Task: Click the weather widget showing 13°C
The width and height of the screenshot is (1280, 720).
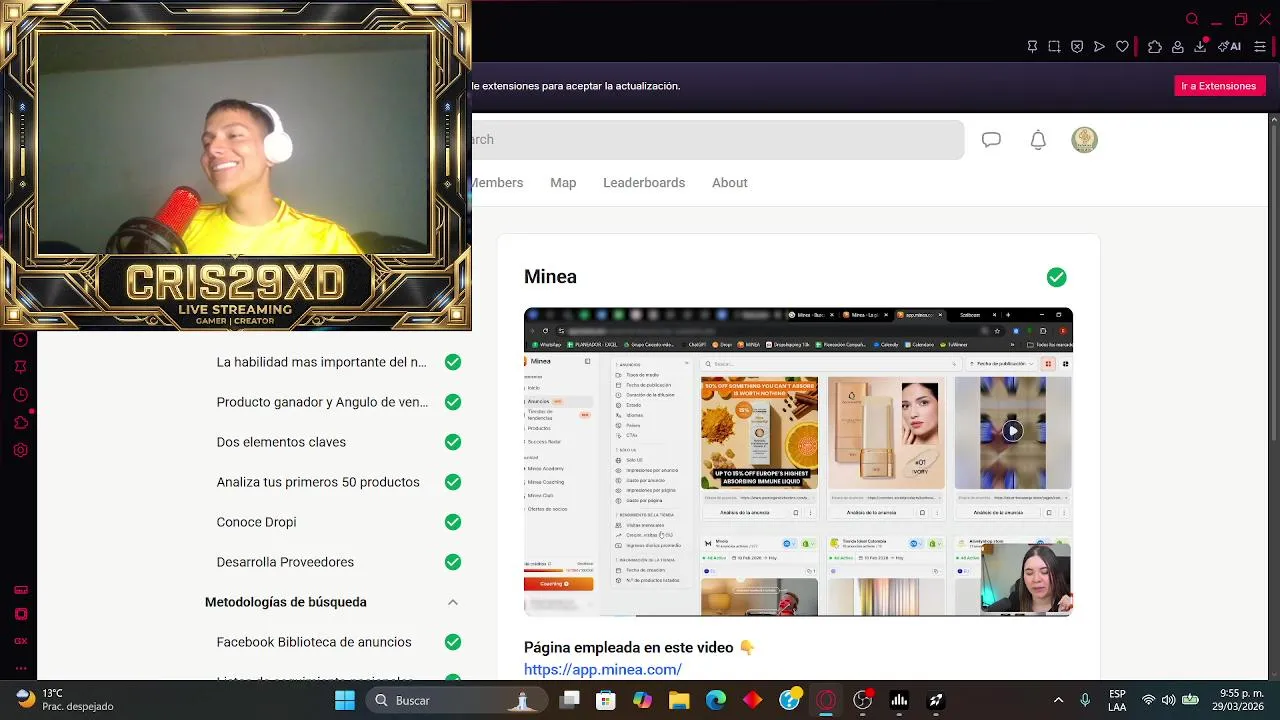Action: click(x=66, y=700)
